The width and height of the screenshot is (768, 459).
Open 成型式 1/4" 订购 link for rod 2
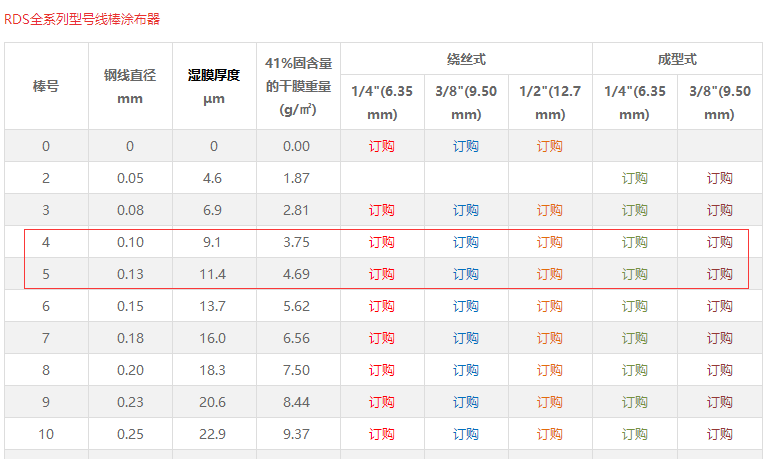pyautogui.click(x=635, y=178)
